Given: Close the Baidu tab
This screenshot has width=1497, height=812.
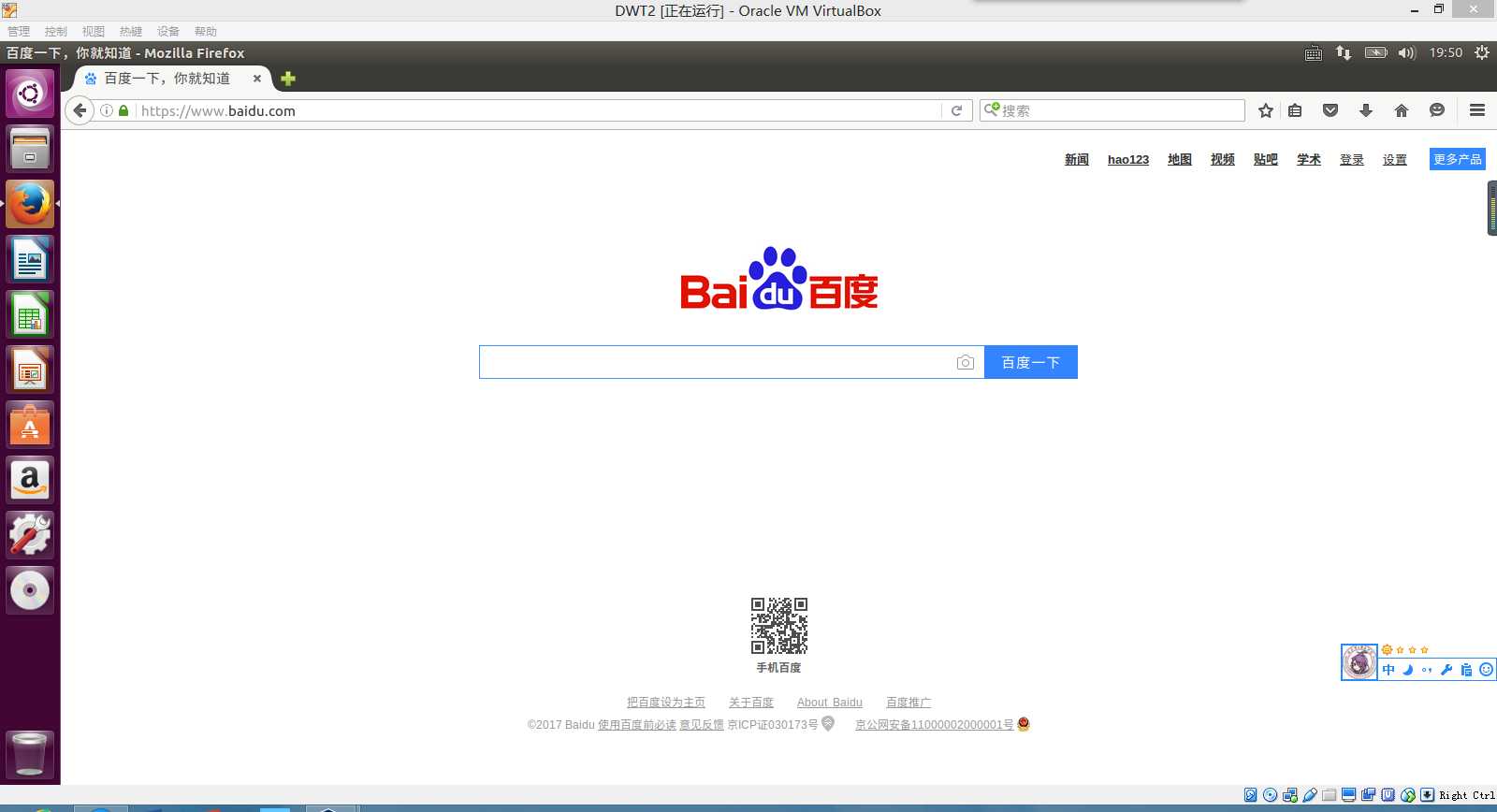Looking at the screenshot, I should [257, 79].
